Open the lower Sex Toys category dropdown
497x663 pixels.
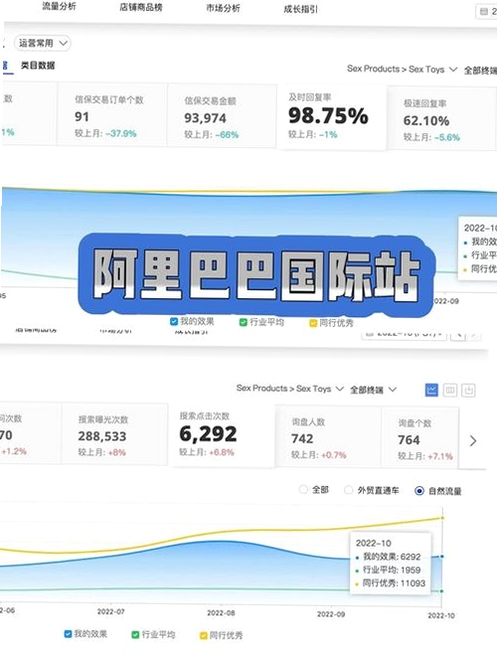(x=290, y=388)
